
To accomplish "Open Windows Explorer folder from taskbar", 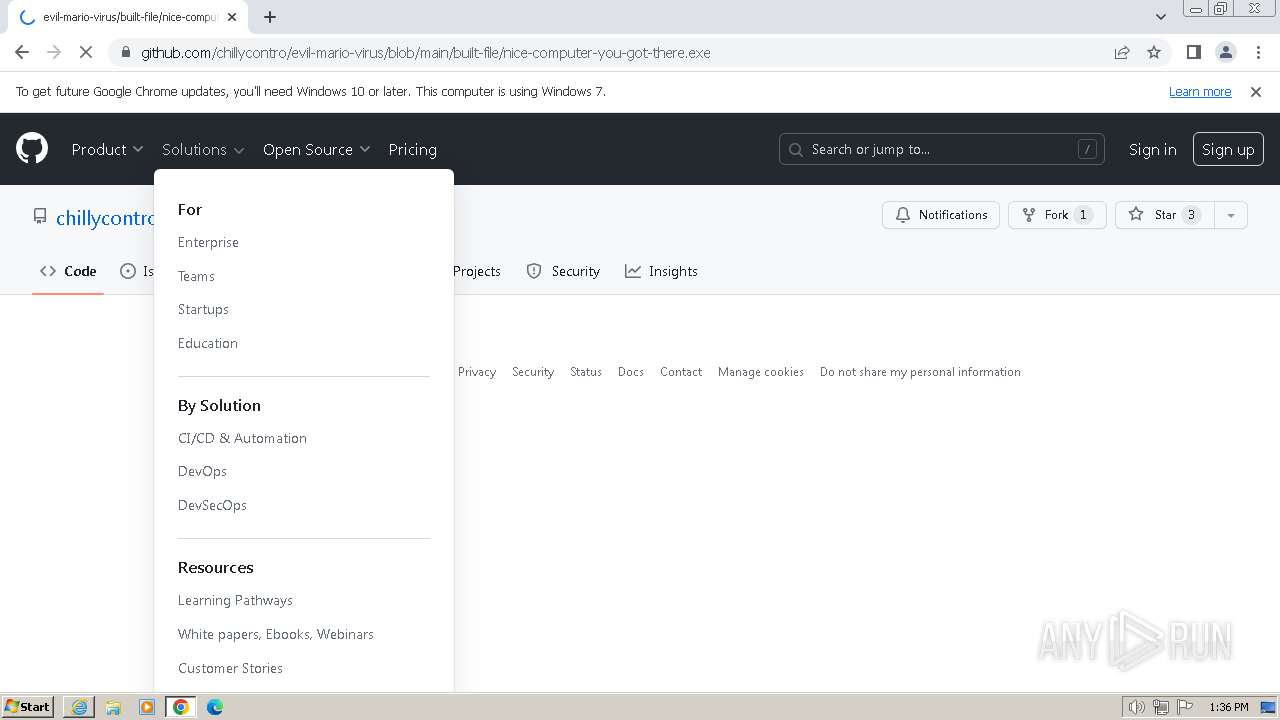I will pyautogui.click(x=113, y=707).
